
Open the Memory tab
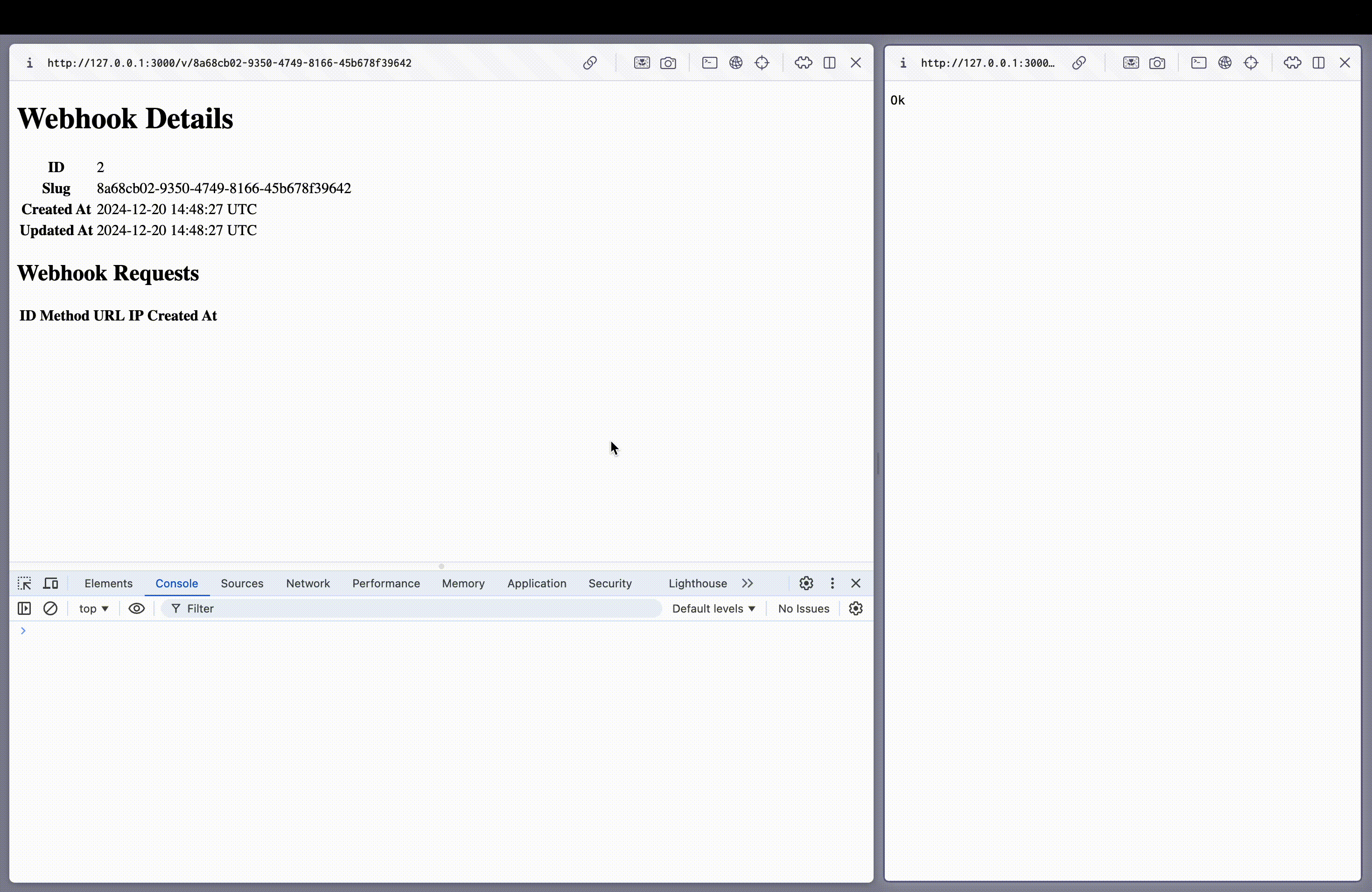463,583
